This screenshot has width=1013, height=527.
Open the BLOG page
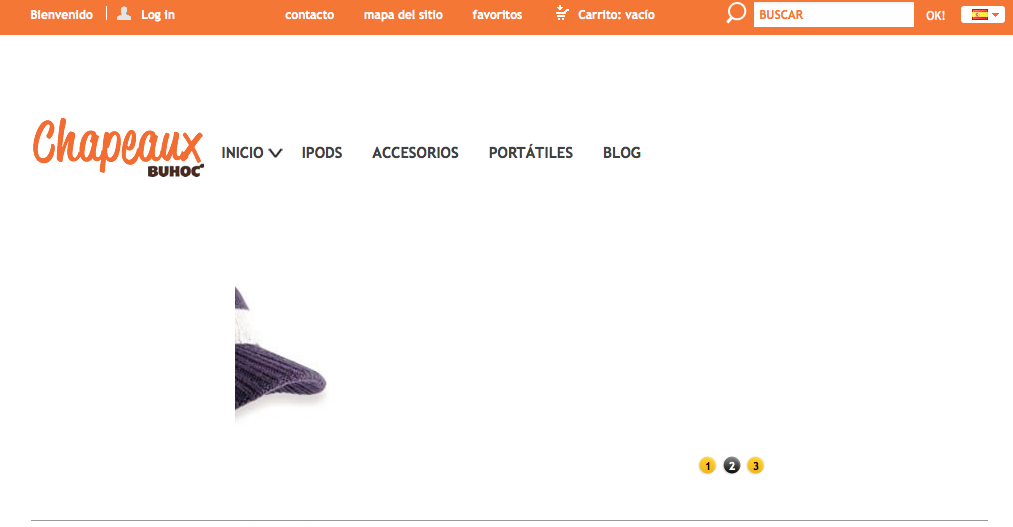(x=621, y=153)
